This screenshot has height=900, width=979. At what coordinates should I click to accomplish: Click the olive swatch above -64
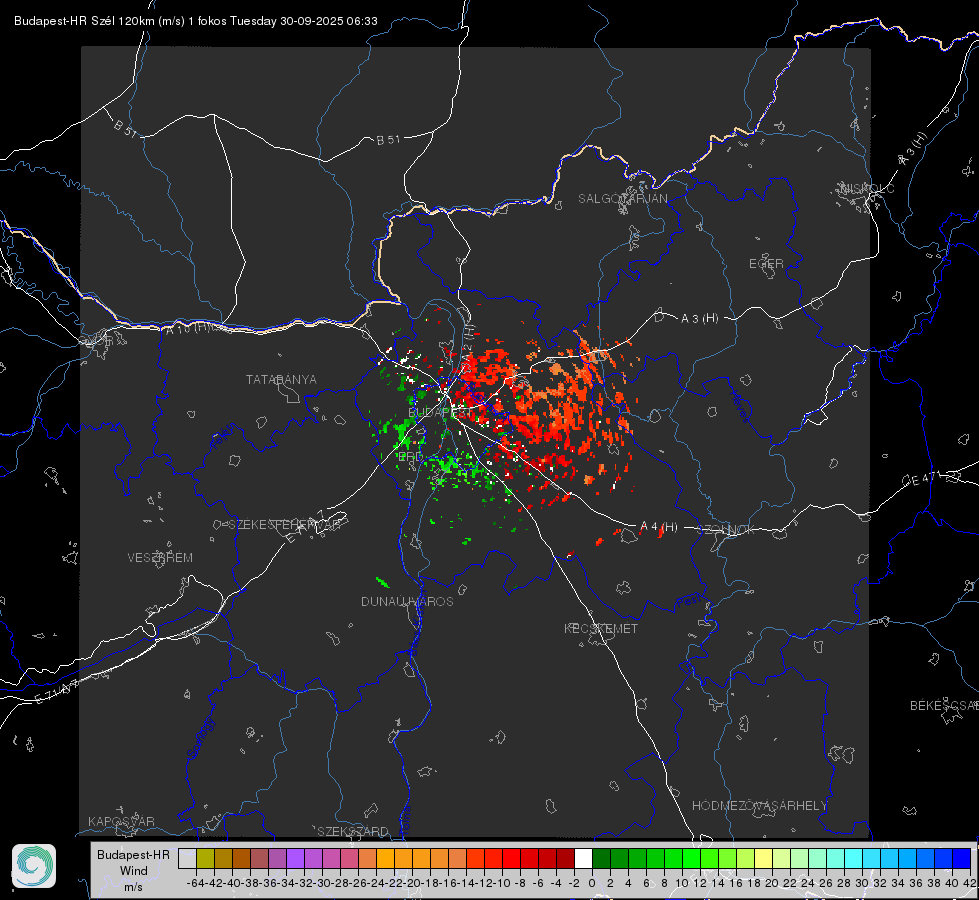[205, 858]
